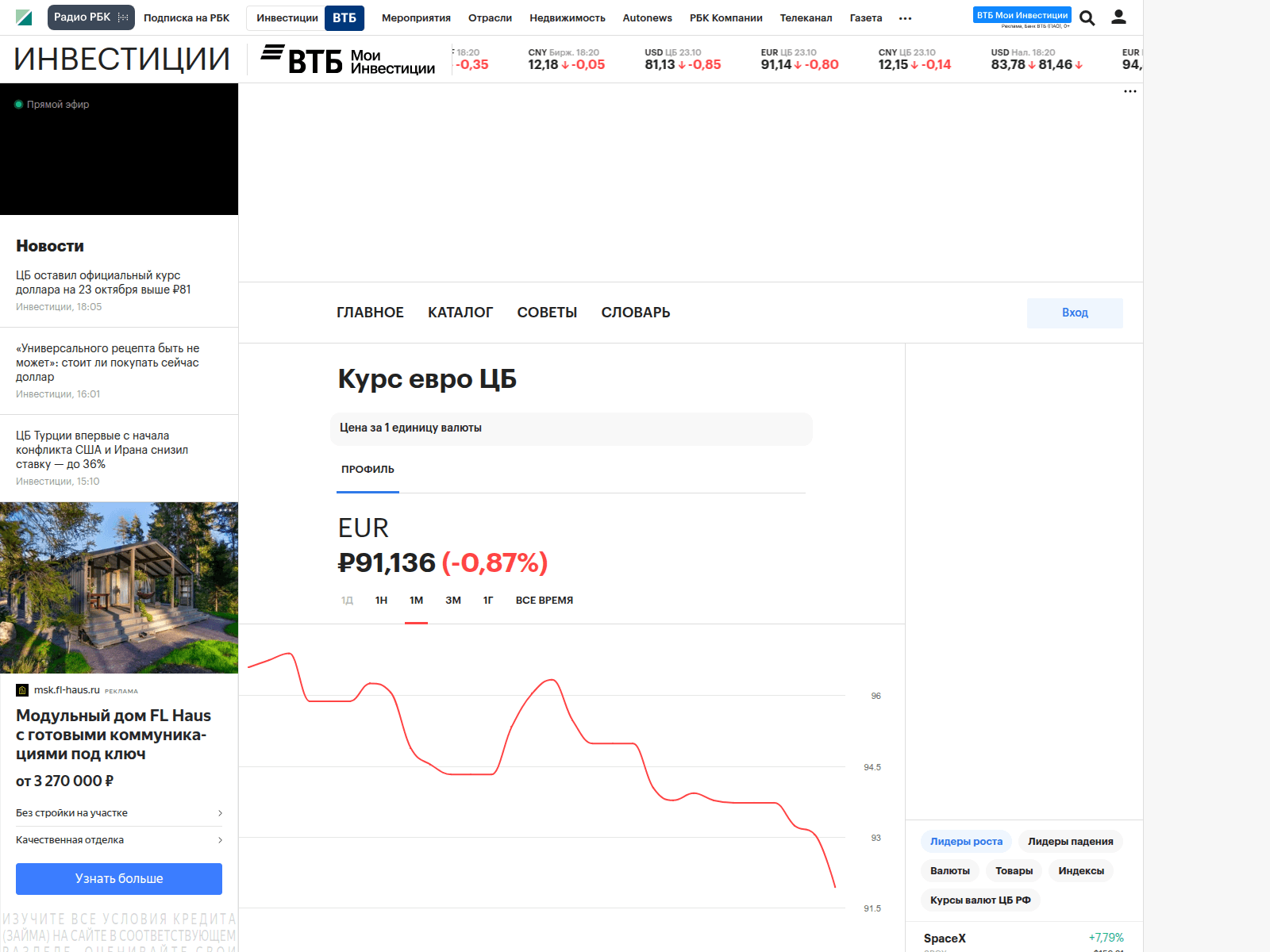The image size is (1270, 952).
Task: Select the Лидеры роста filter chip
Action: click(966, 842)
